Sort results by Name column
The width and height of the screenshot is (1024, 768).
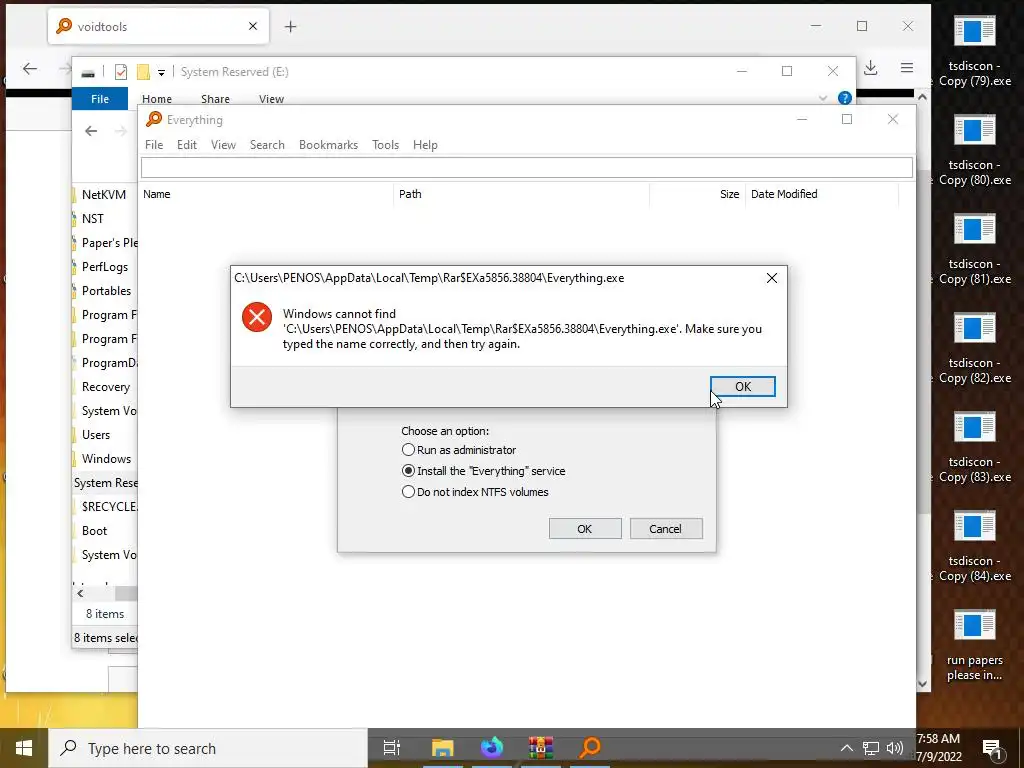click(266, 194)
